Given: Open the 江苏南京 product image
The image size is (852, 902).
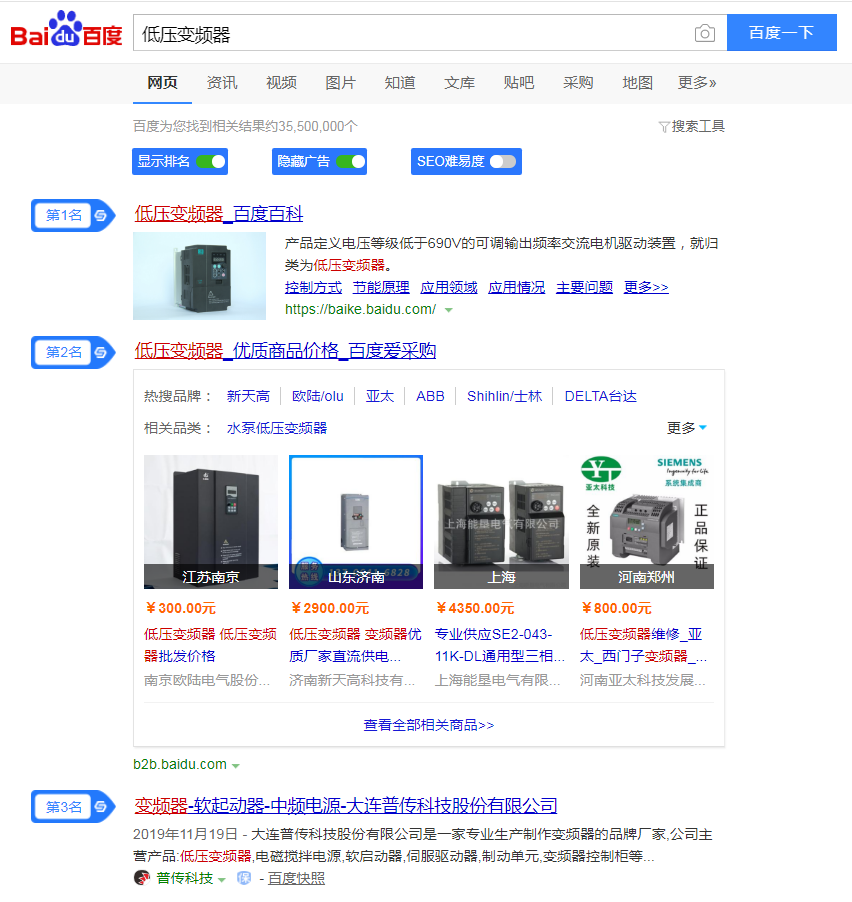Looking at the screenshot, I should 211,522.
